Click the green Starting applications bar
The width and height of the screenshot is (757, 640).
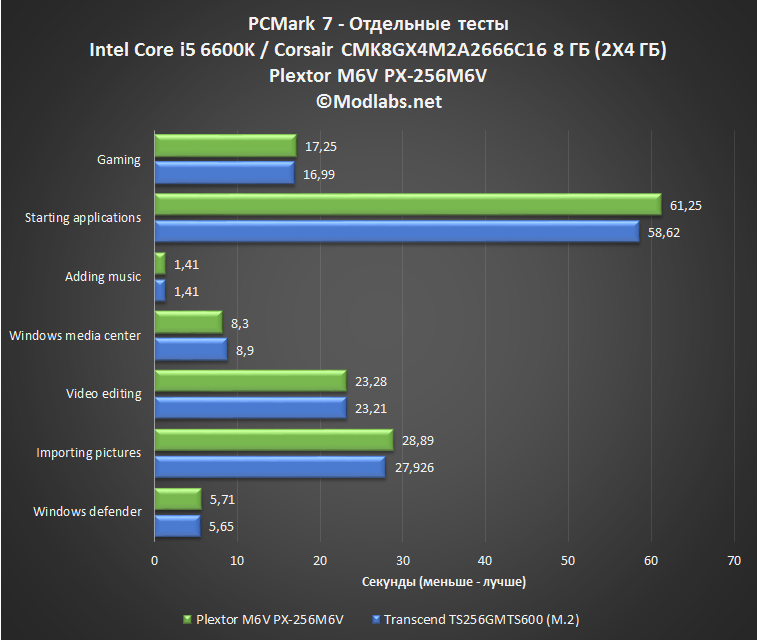(408, 205)
